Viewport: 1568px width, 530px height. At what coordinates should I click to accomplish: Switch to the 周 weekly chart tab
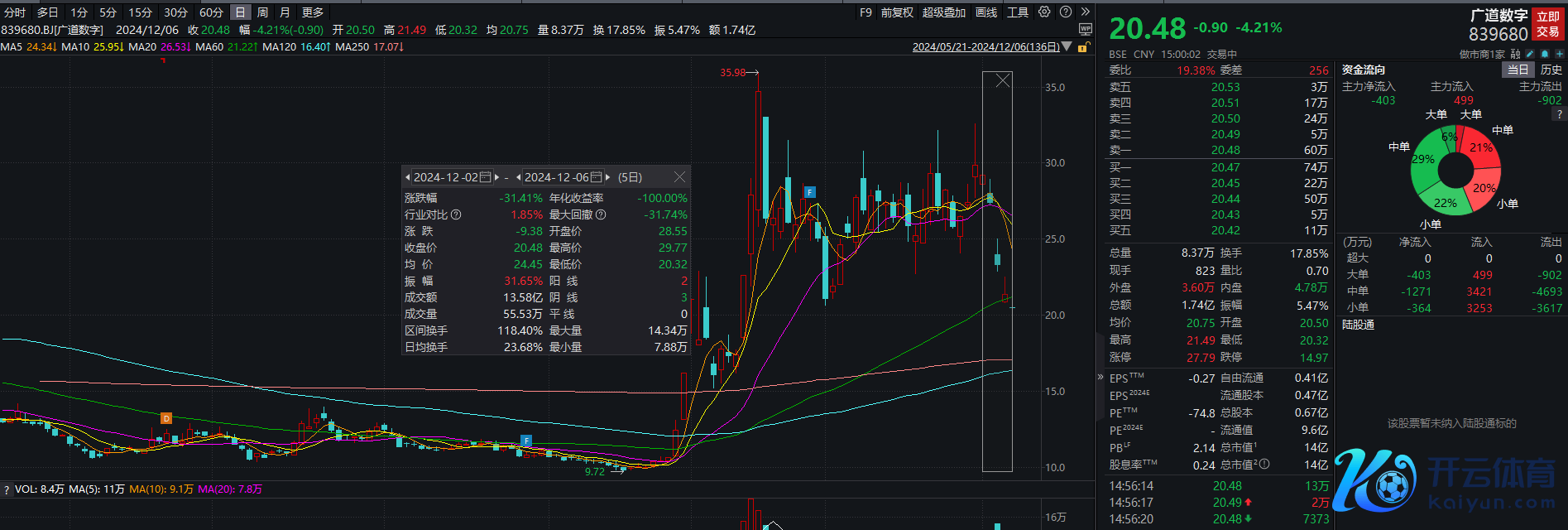[262, 12]
